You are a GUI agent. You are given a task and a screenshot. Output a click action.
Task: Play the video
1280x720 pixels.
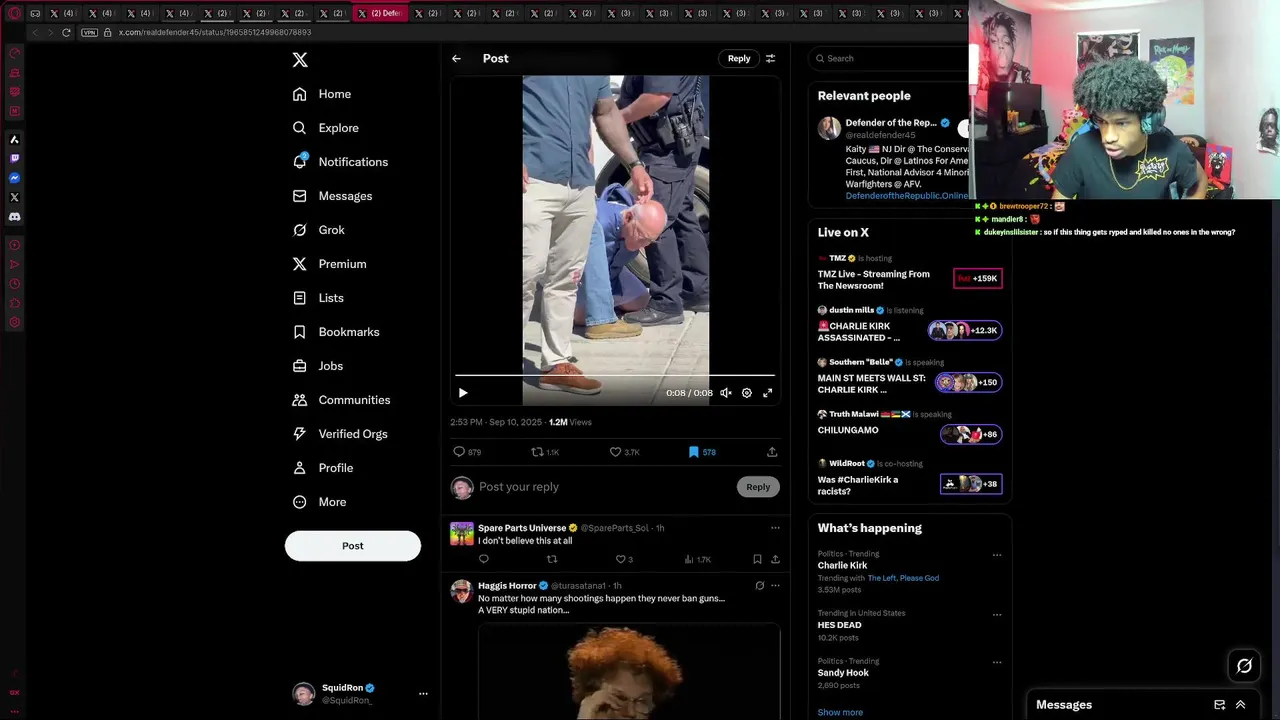click(x=462, y=393)
